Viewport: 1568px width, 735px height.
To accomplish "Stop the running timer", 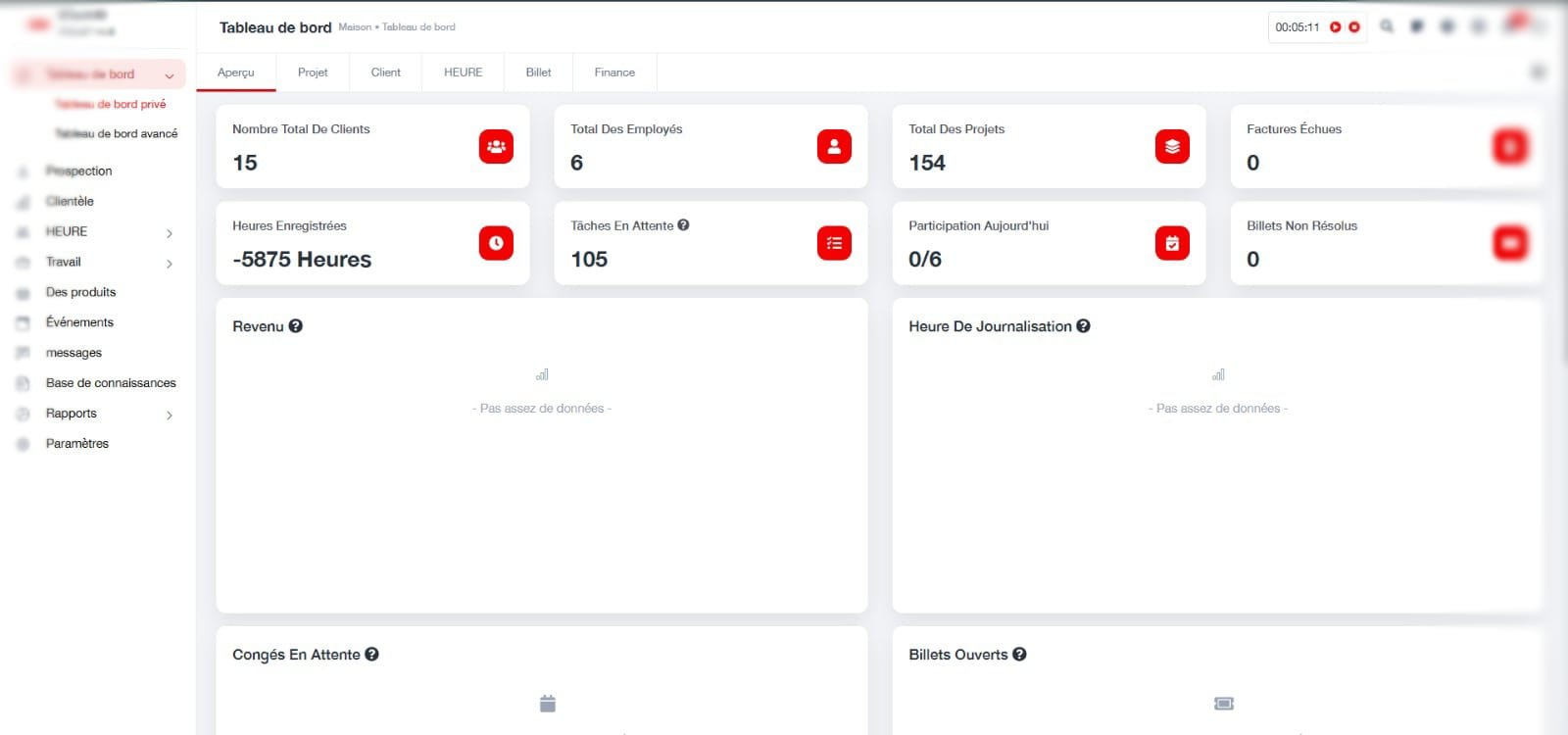I will (1354, 27).
